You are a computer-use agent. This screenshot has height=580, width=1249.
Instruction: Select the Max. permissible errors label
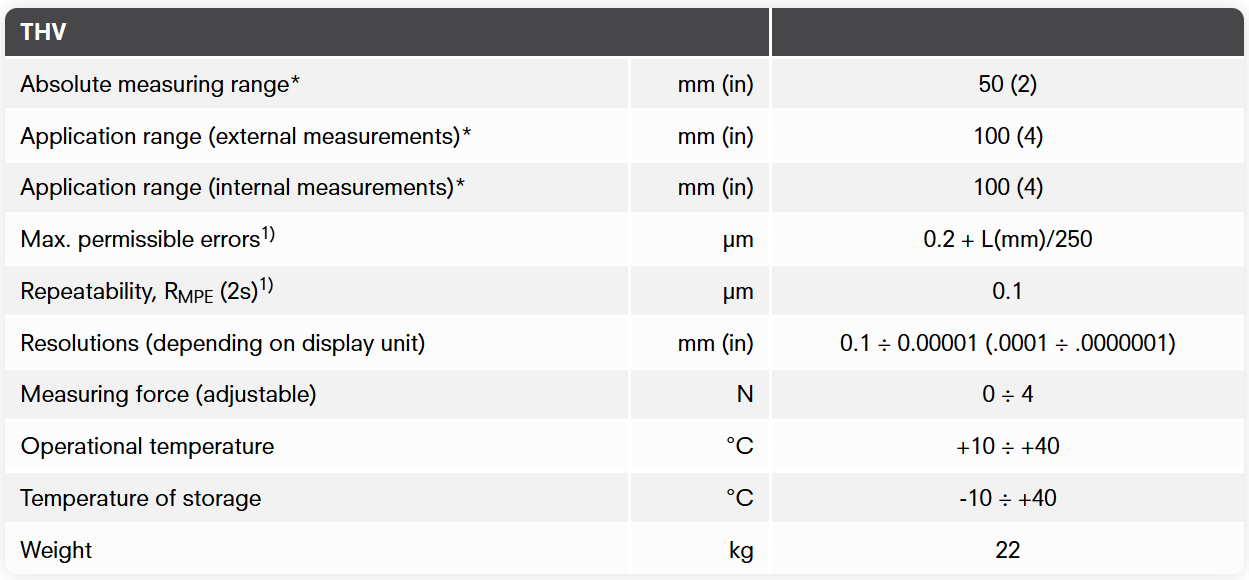[x=147, y=239]
